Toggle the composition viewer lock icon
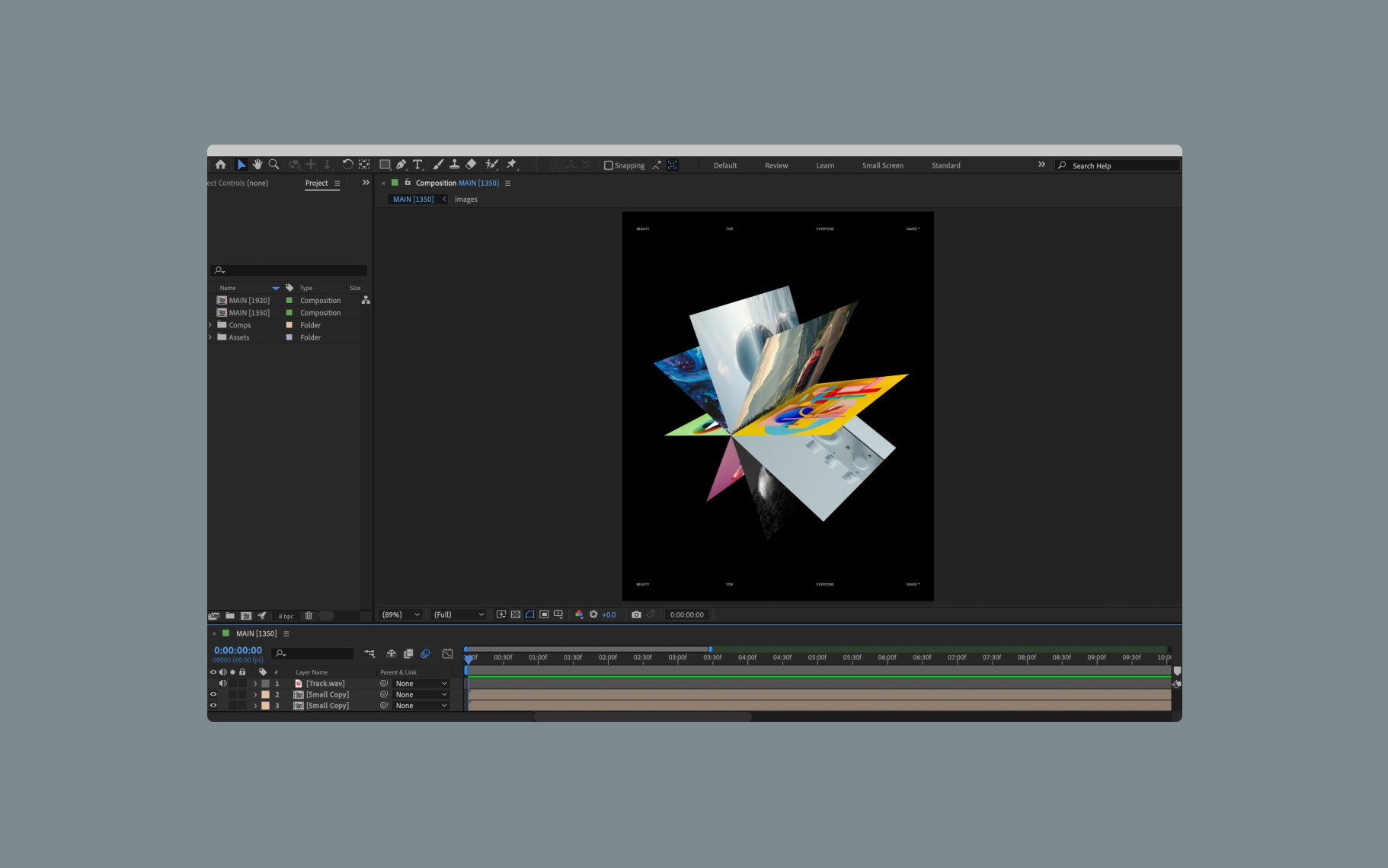This screenshot has width=1388, height=868. point(408,183)
